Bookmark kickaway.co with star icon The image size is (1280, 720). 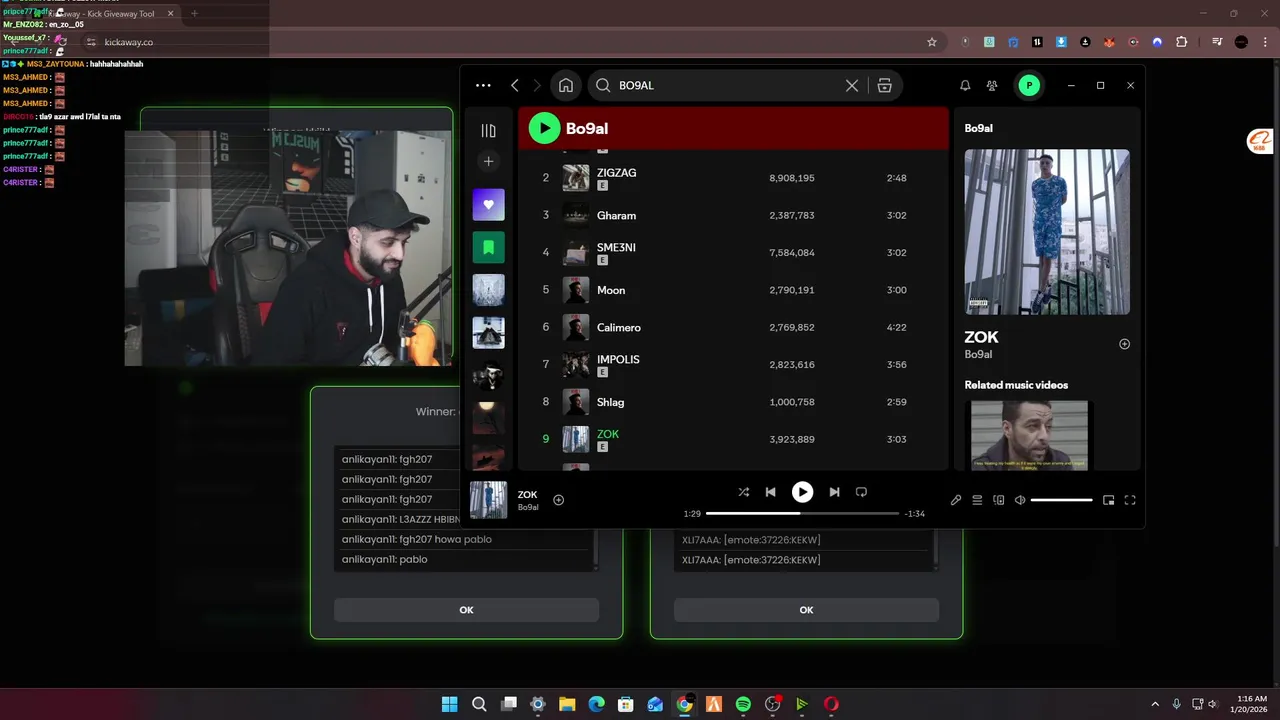(932, 42)
